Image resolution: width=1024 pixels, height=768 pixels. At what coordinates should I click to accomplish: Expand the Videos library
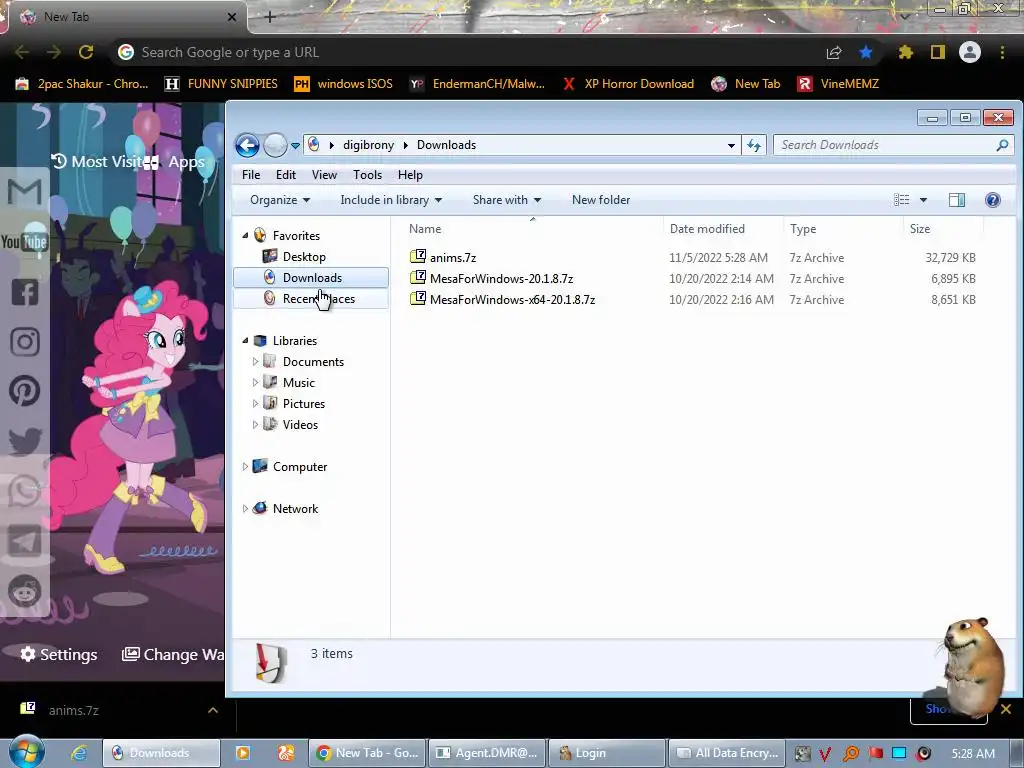(x=255, y=424)
